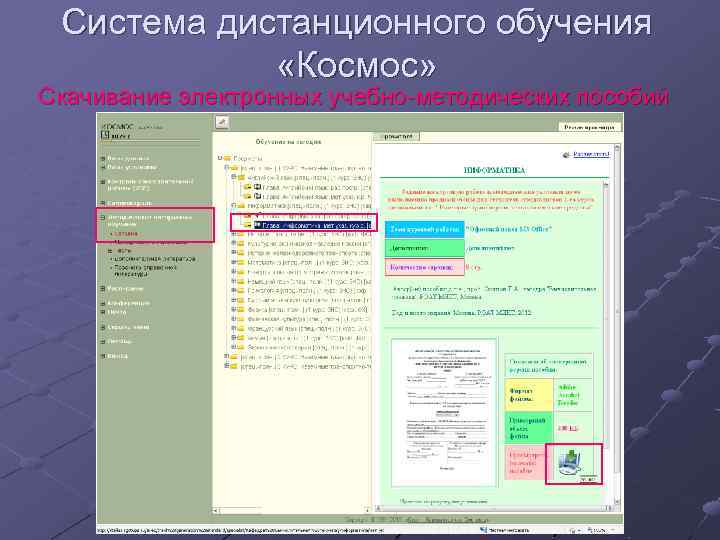720x540 pixels.
Task: Open Каталог in the sidebar menu
Action: [126, 234]
